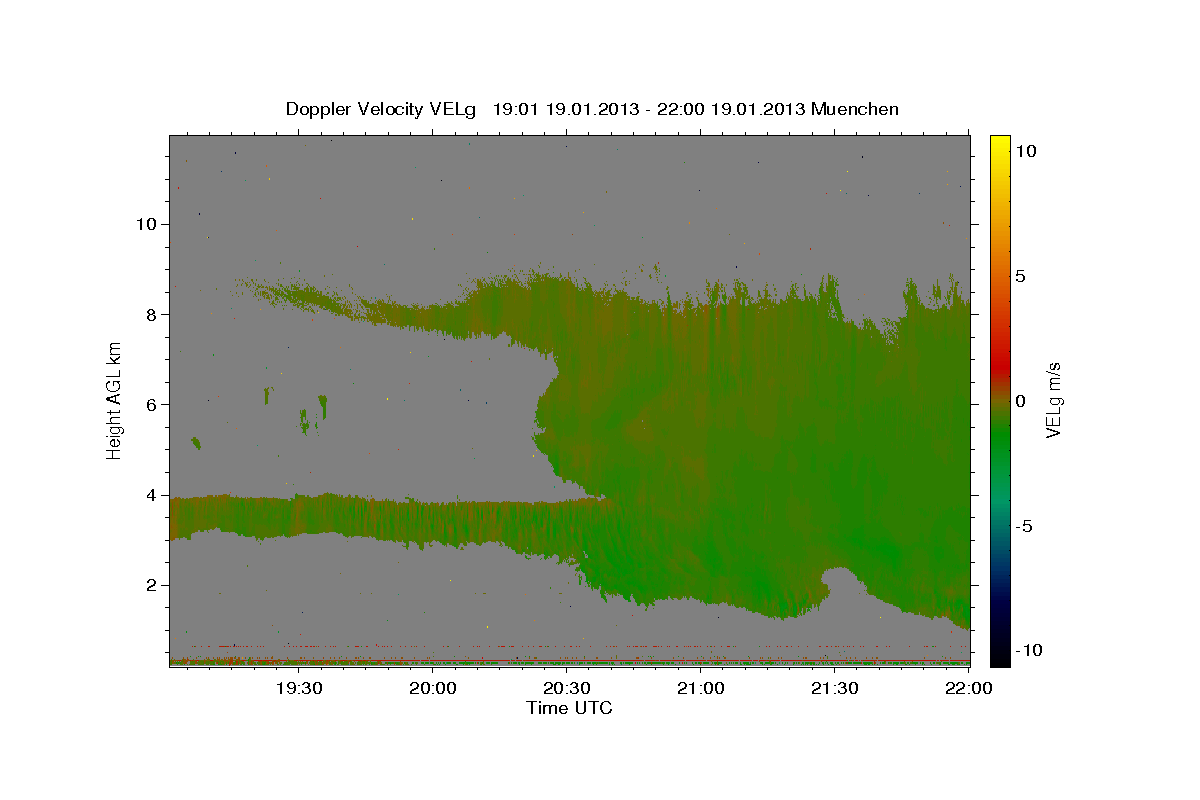Click the height tick label 4
Image resolution: width=1200 pixels, height=800 pixels.
pyautogui.click(x=153, y=495)
